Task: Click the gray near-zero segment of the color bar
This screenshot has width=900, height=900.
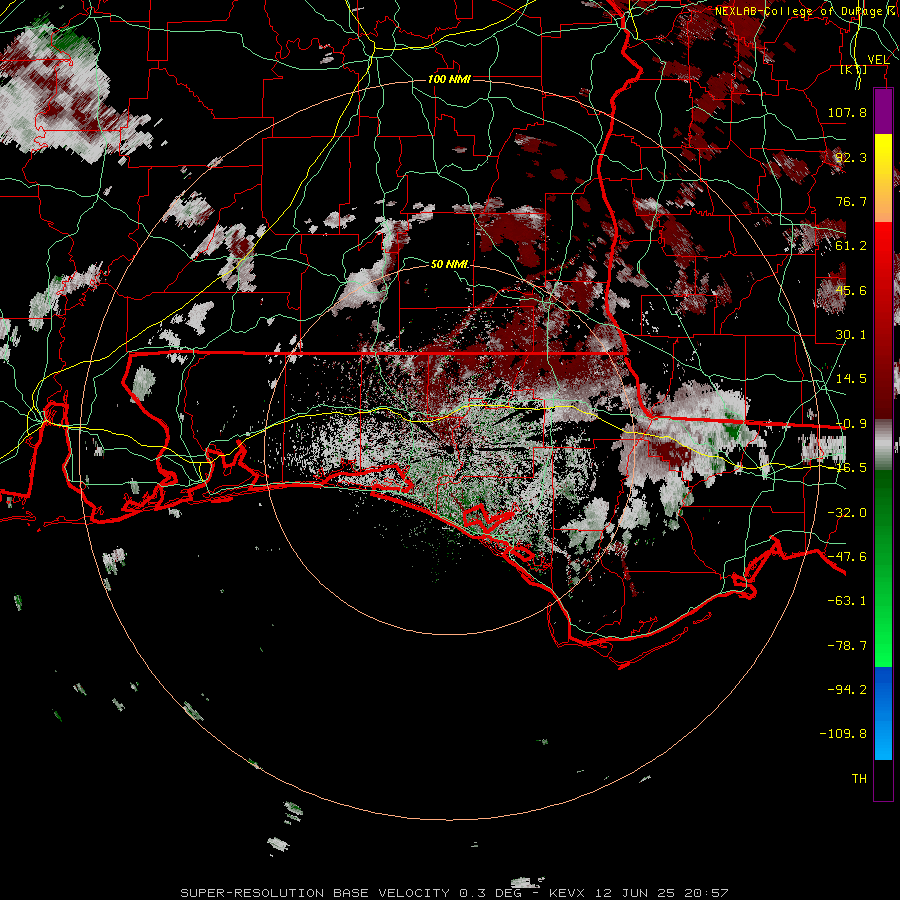Action: [x=883, y=444]
